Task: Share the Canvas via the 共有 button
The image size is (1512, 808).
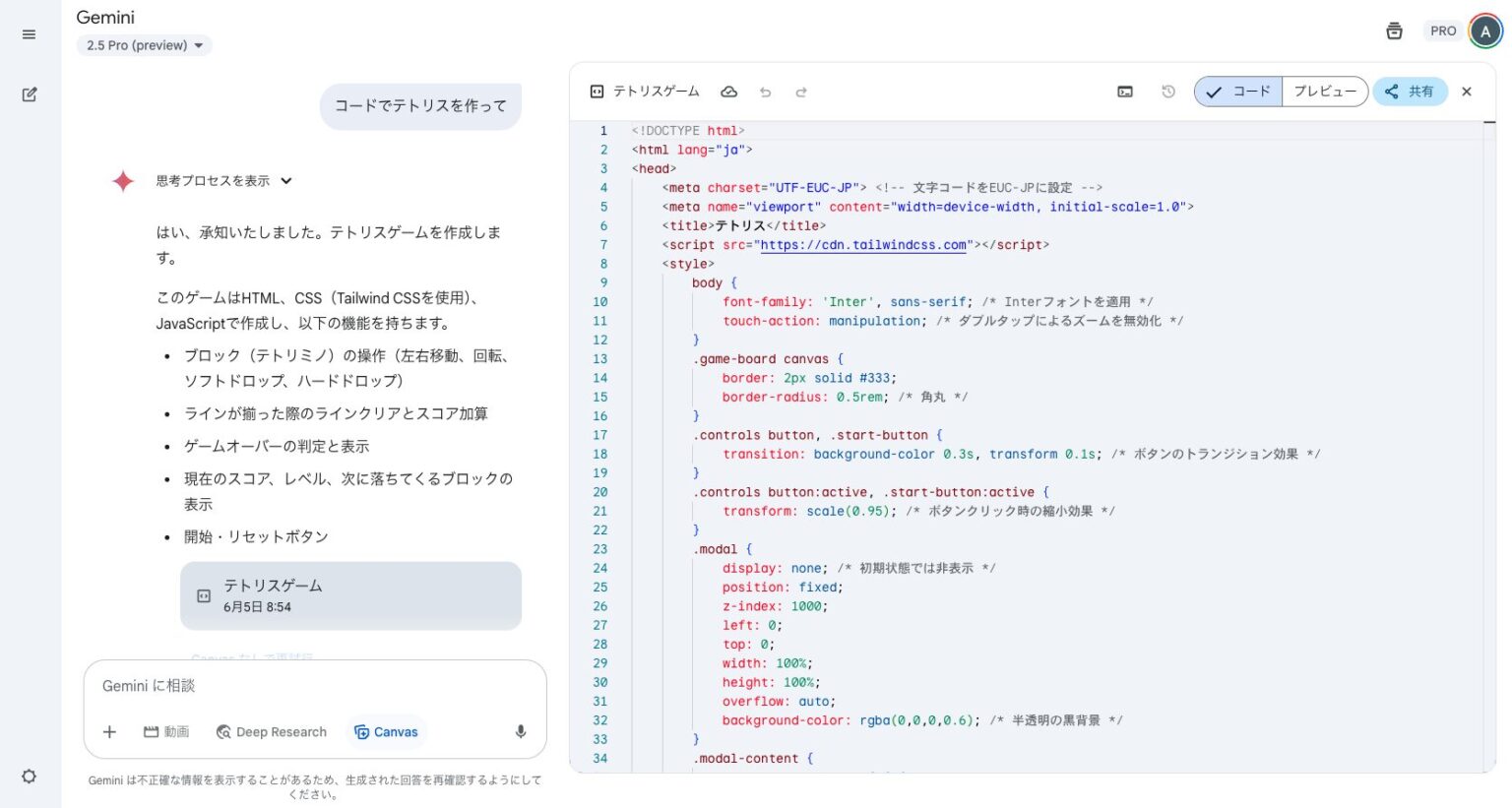Action: pyautogui.click(x=1410, y=92)
